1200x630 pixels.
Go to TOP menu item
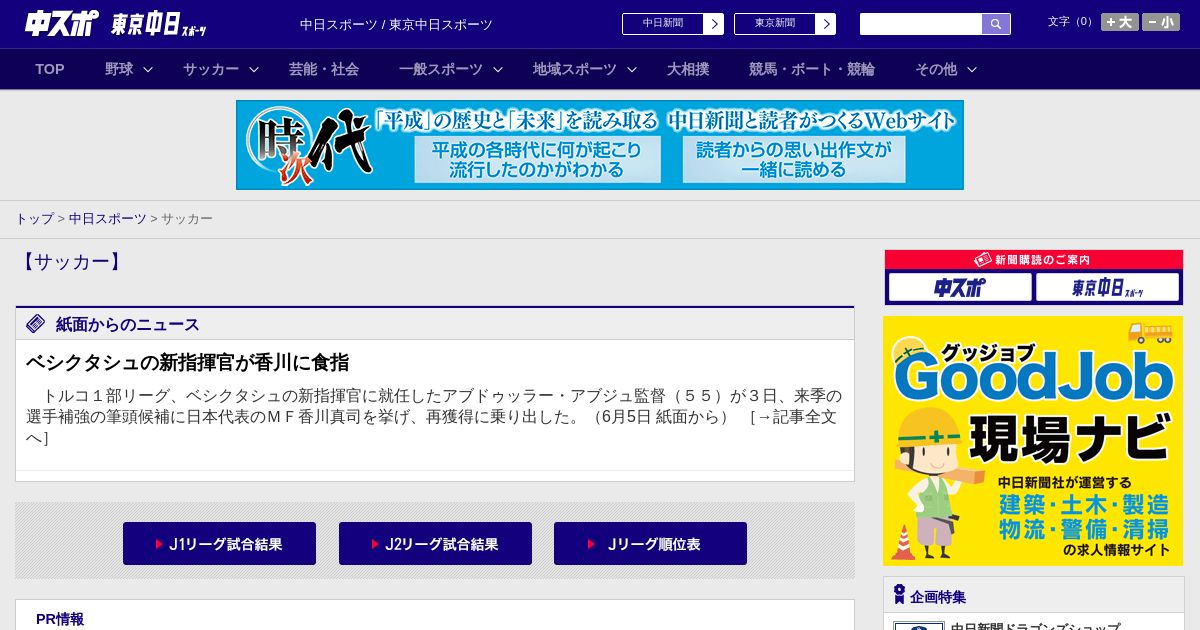(x=50, y=69)
